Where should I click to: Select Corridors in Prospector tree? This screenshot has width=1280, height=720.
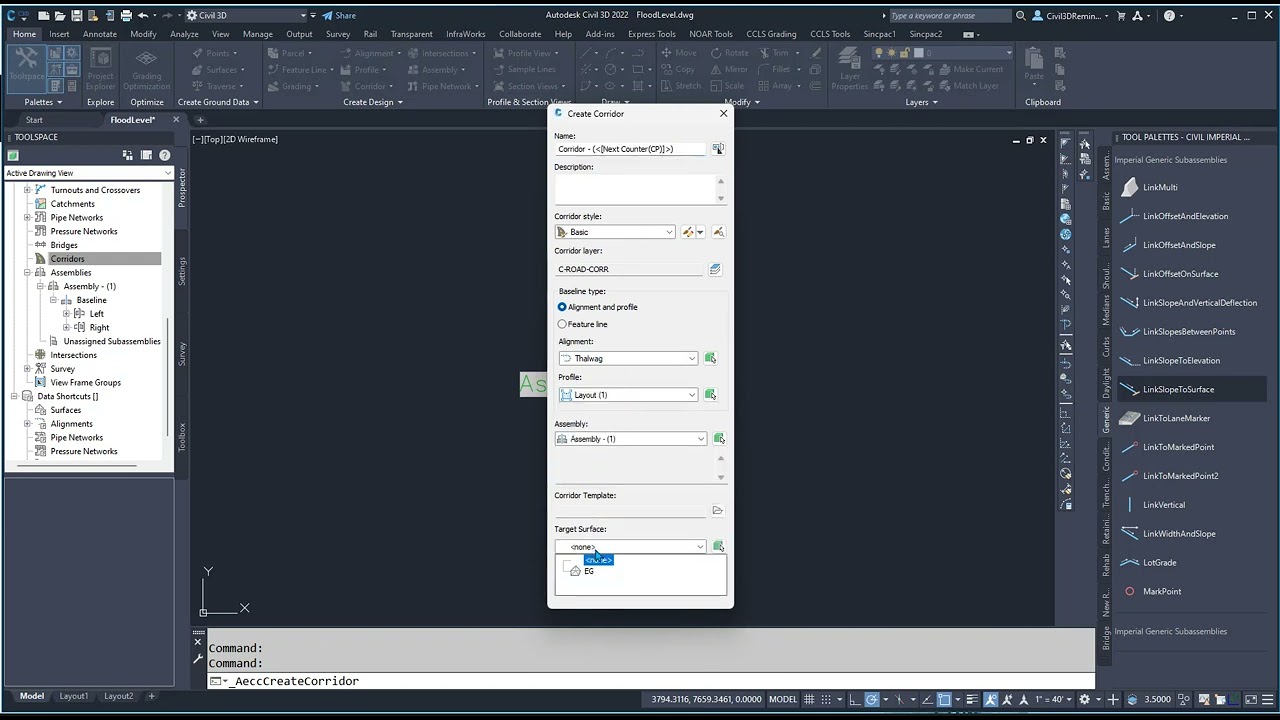point(68,259)
